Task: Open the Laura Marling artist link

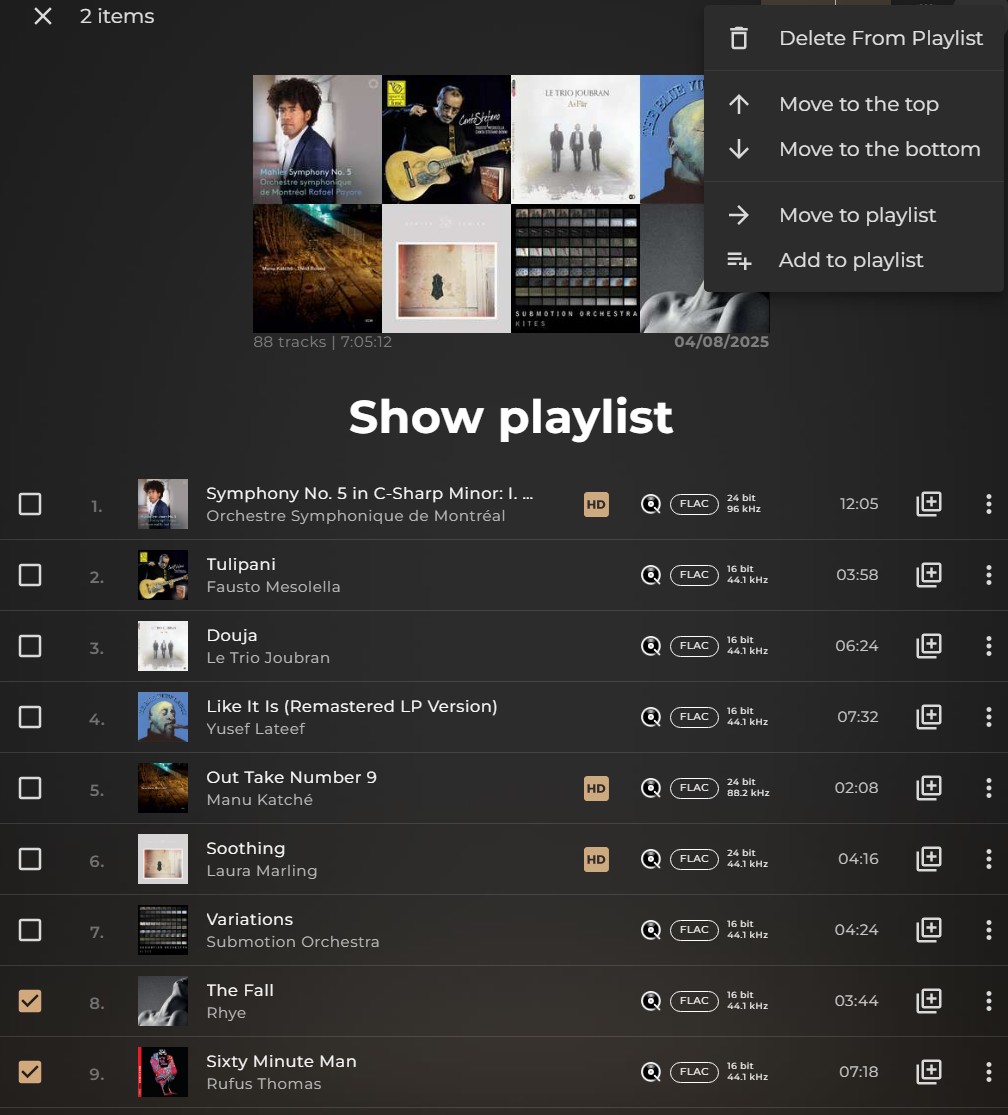Action: click(261, 871)
